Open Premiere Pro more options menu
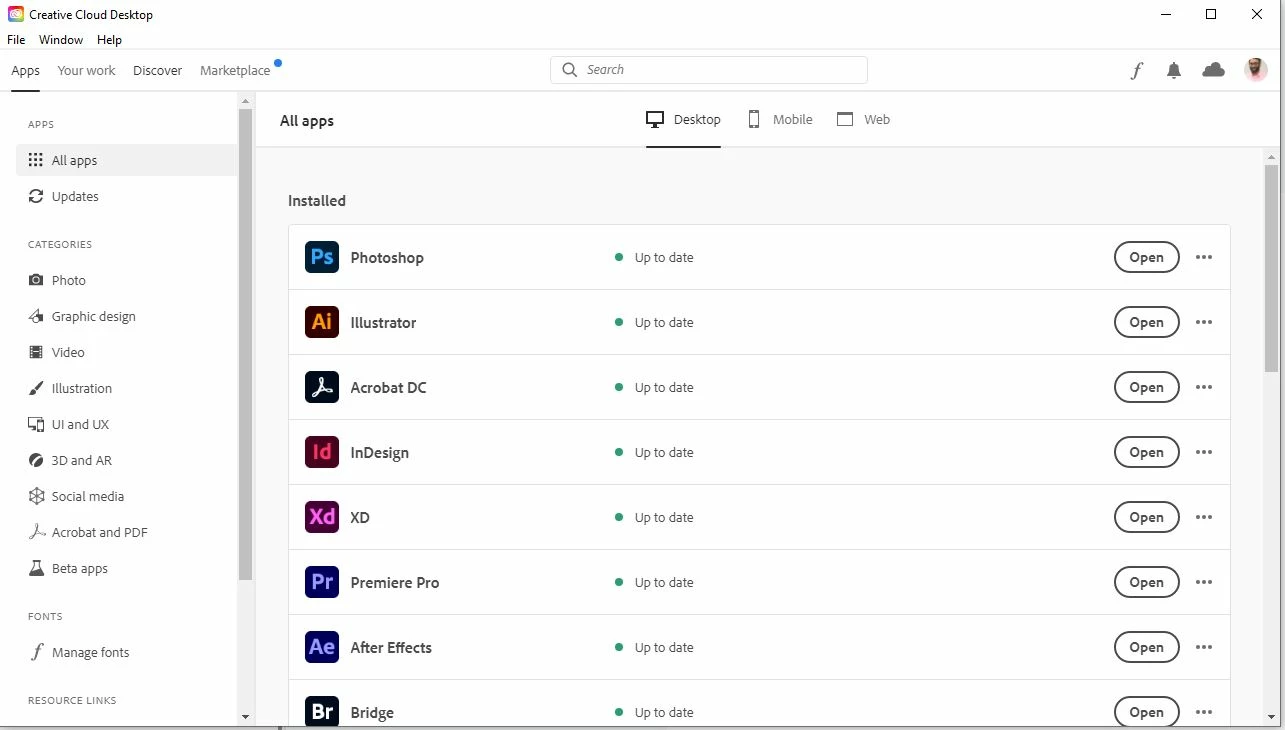Viewport: 1285px width, 730px height. [x=1204, y=582]
